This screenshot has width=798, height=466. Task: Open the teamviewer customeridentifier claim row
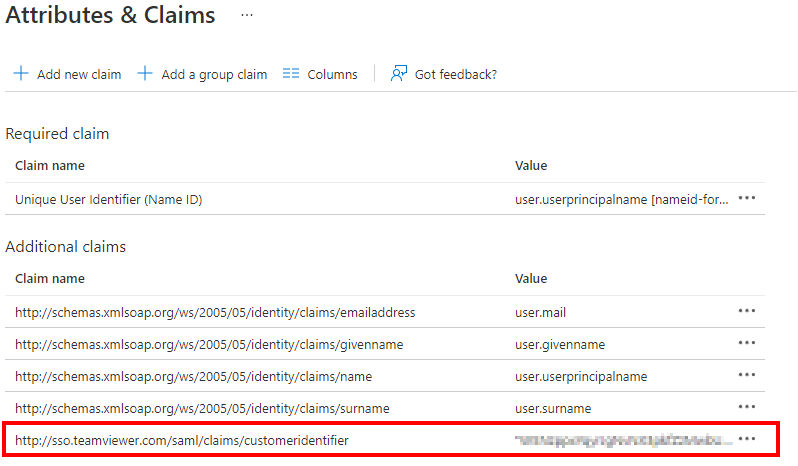click(385, 440)
